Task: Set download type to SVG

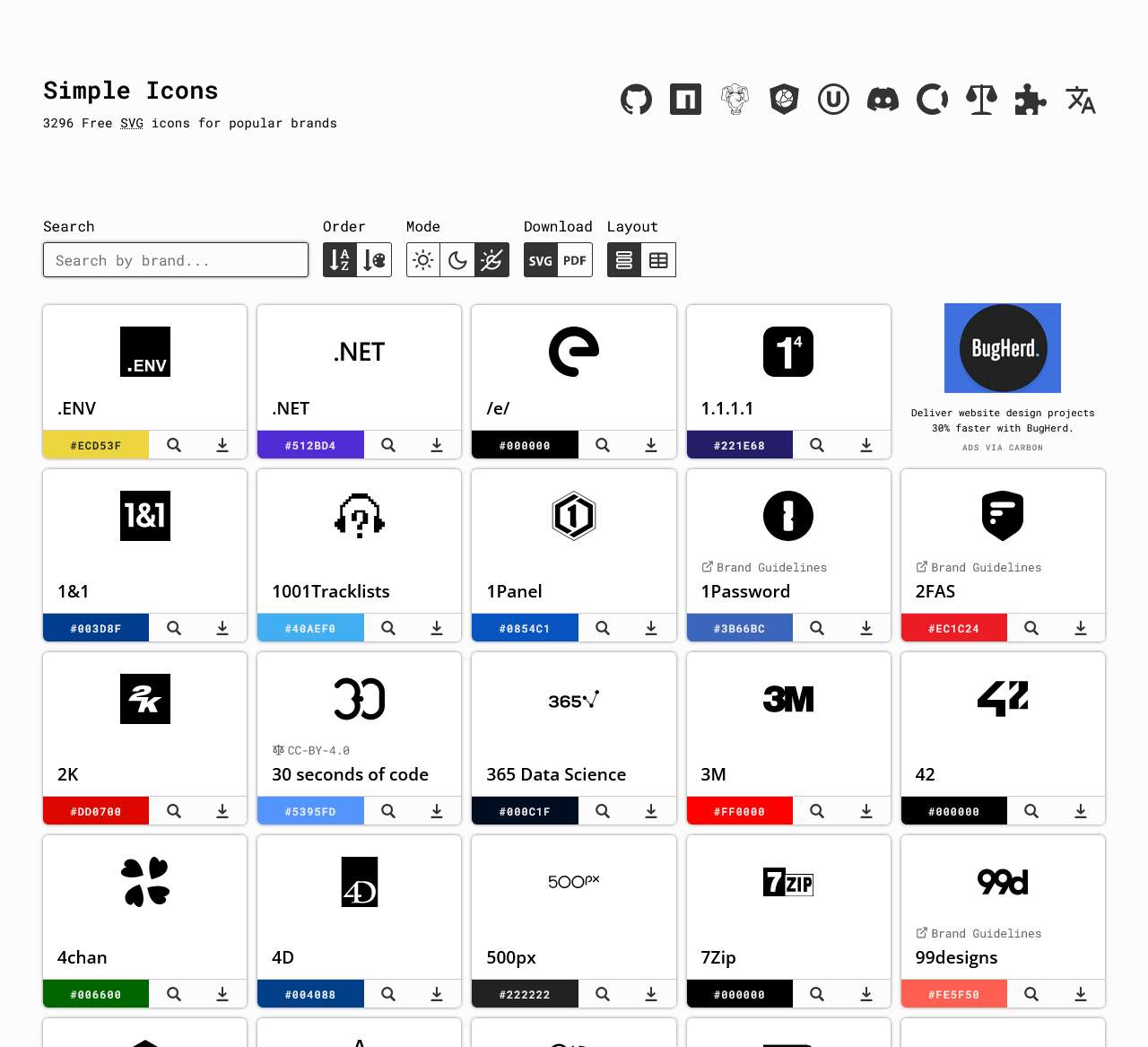Action: click(541, 260)
